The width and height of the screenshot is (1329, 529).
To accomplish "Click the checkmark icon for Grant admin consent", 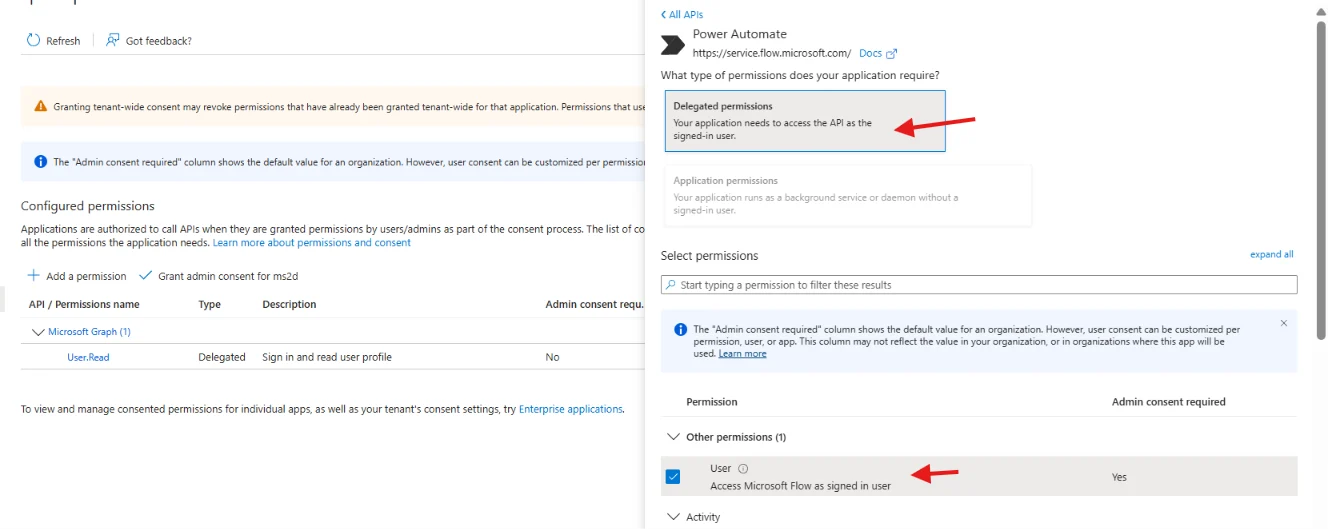I will click(x=145, y=275).
